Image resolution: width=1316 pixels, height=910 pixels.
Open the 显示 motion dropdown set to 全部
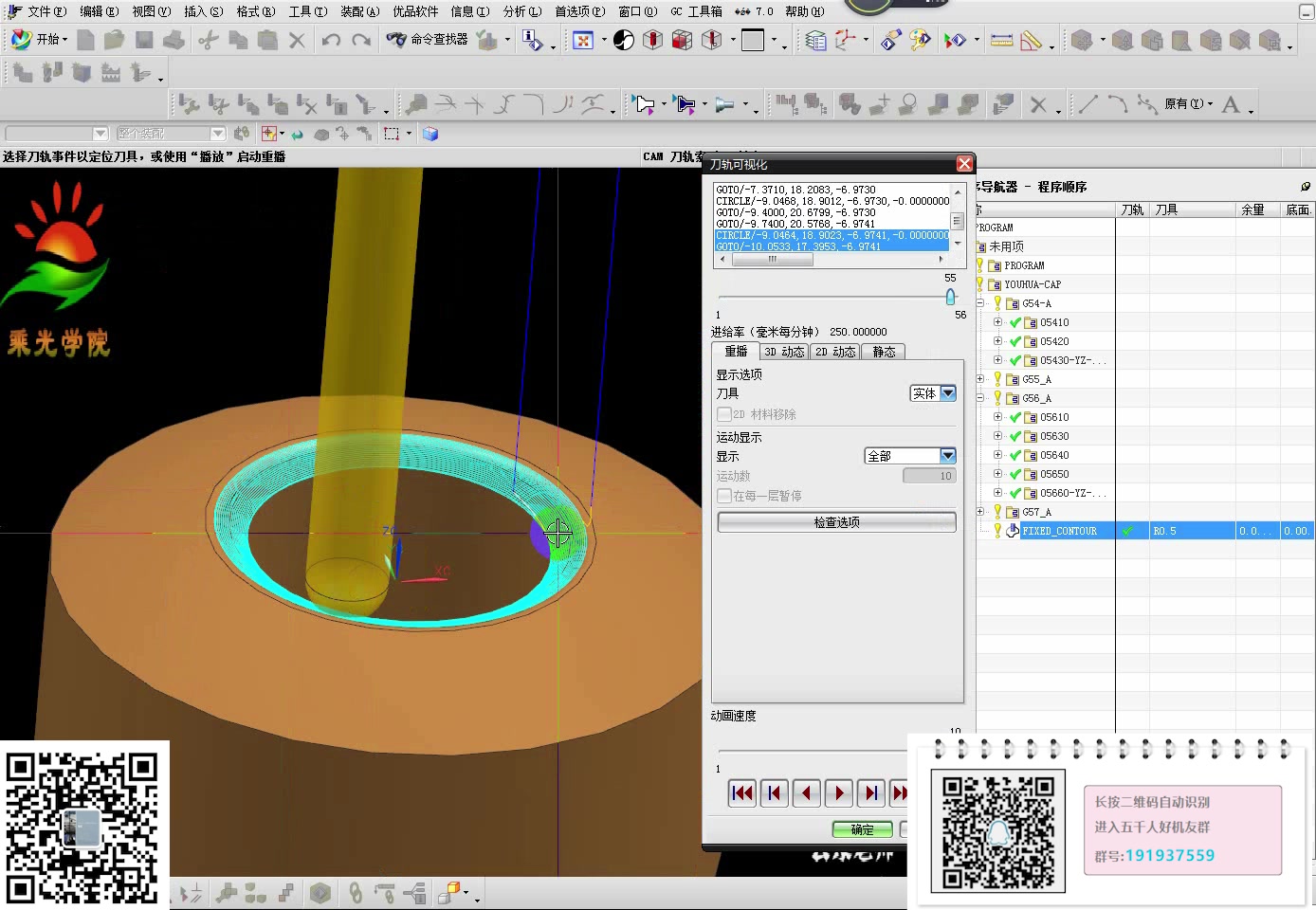click(947, 456)
